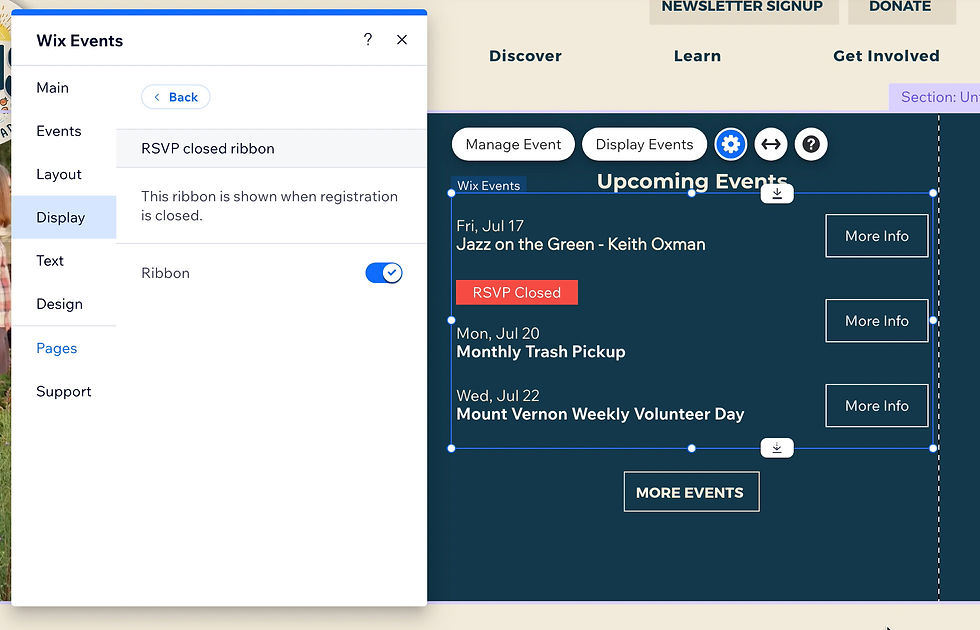Click the Mon, Jul 20 date
Image resolution: width=980 pixels, height=630 pixels.
tap(498, 333)
